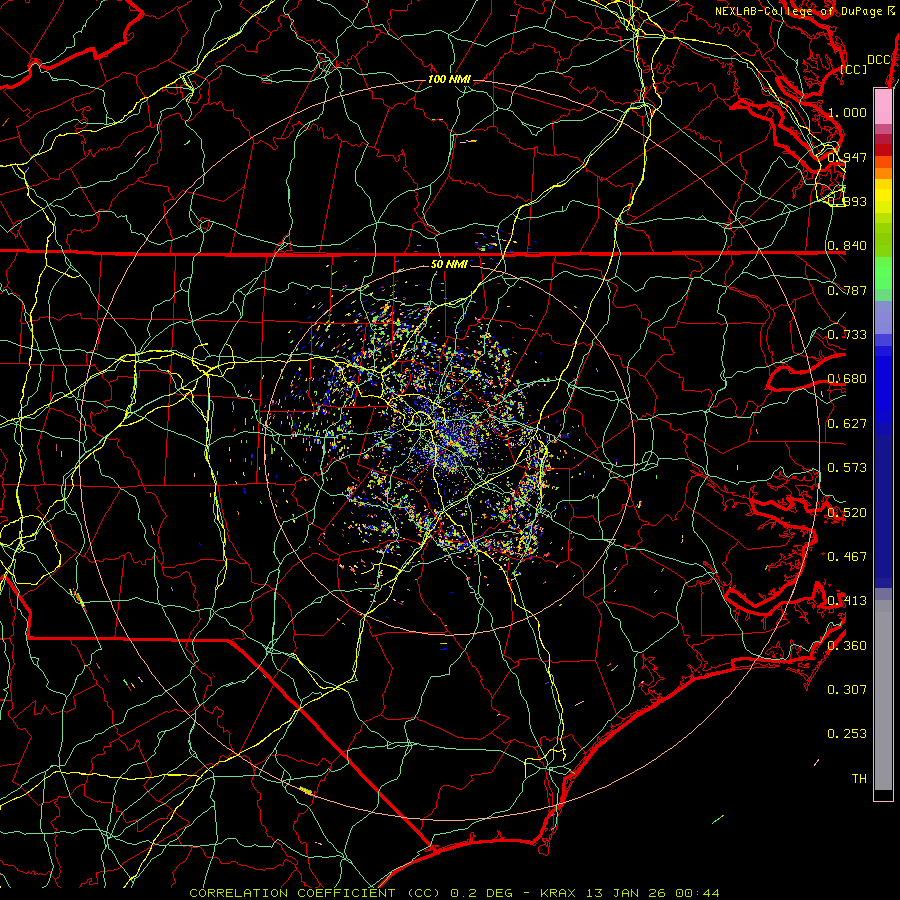This screenshot has width=900, height=900.
Task: Select the 0.733 scale value
Action: pos(847,335)
